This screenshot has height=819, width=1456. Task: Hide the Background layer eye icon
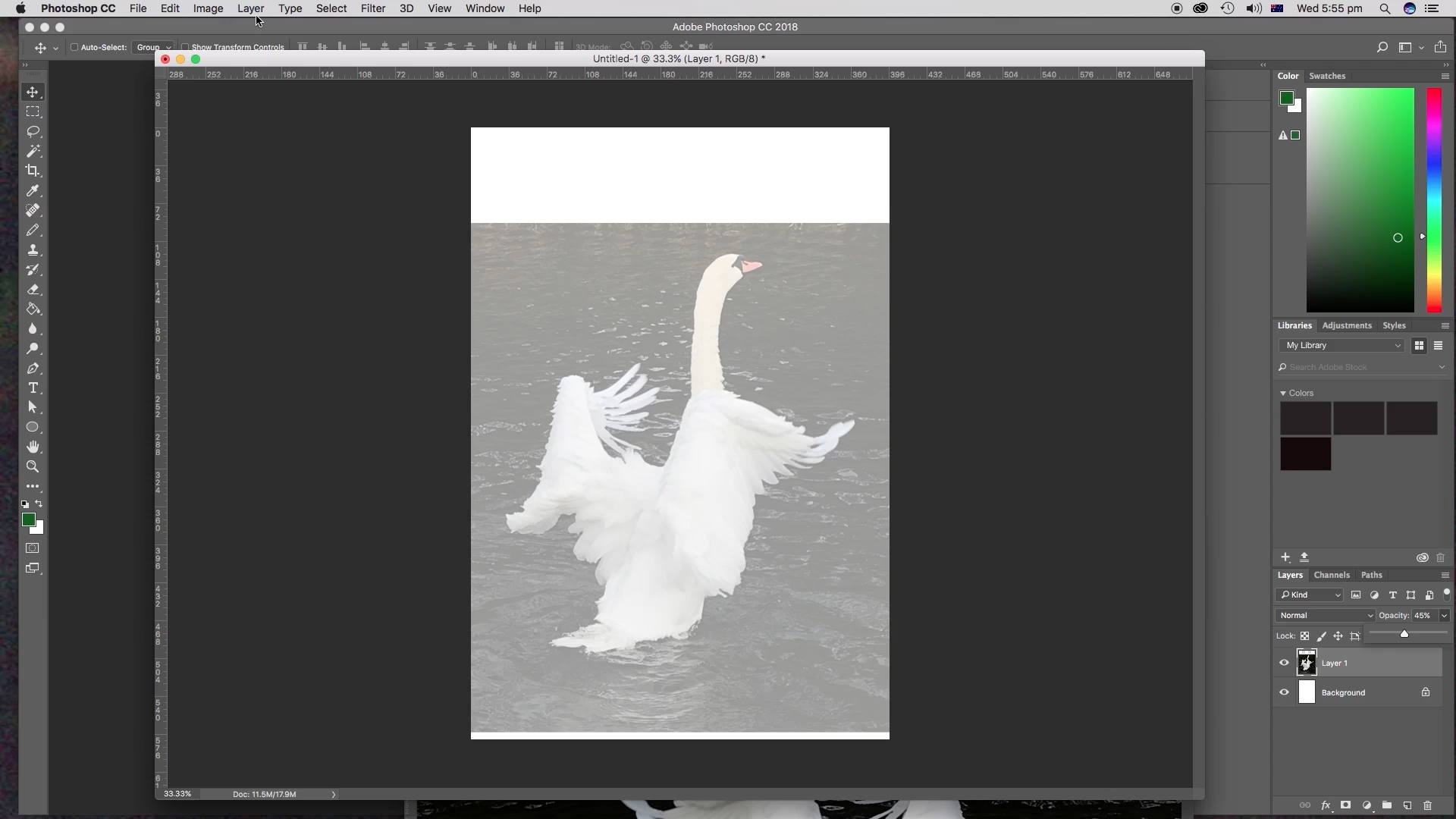1284,692
